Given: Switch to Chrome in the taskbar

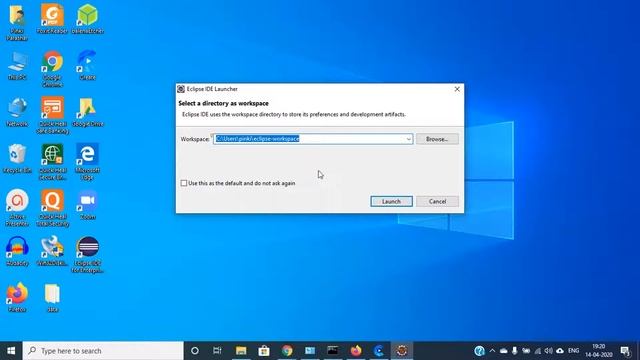Looking at the screenshot, I should point(287,351).
